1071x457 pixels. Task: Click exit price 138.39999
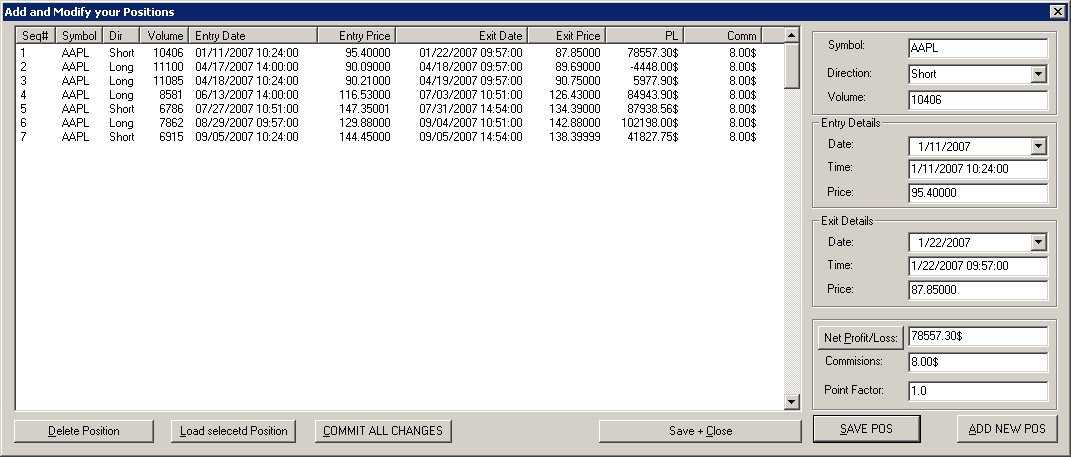click(575, 137)
